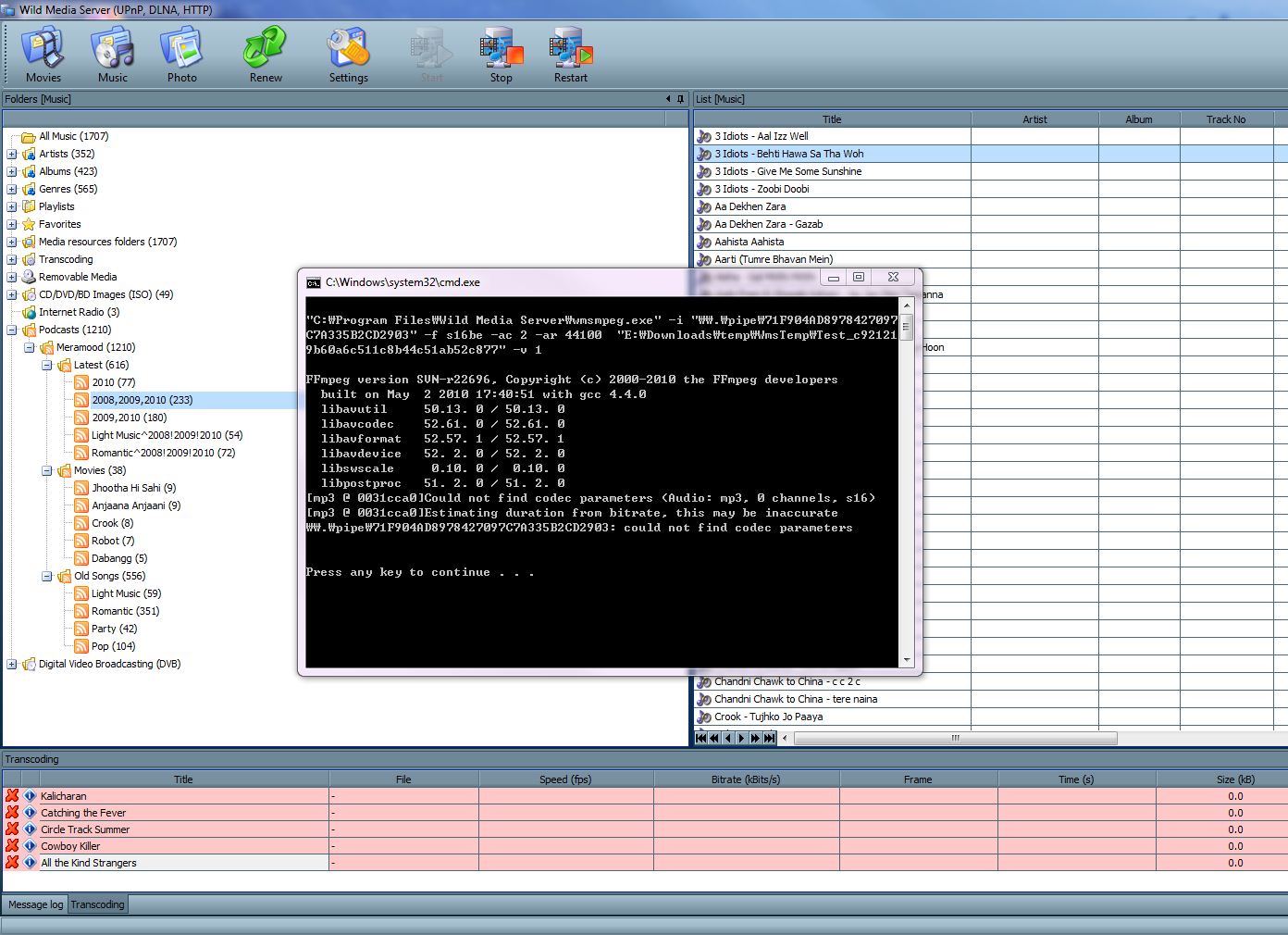Viewport: 1288px width, 935px height.
Task: Collapse the Podcasts (1210) node
Action: point(12,330)
